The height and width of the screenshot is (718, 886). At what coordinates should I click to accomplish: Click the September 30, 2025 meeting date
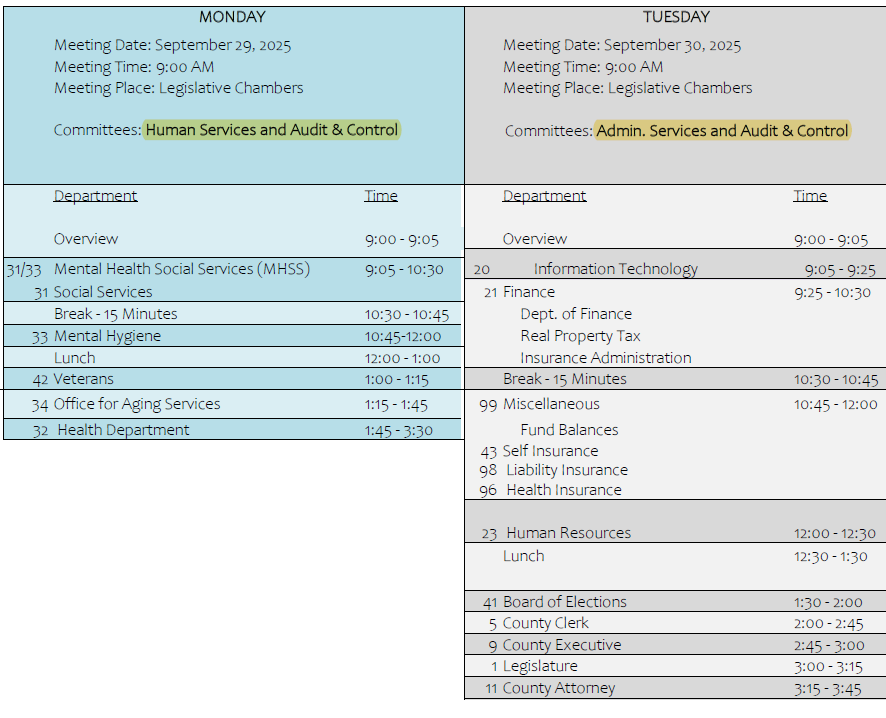[672, 45]
